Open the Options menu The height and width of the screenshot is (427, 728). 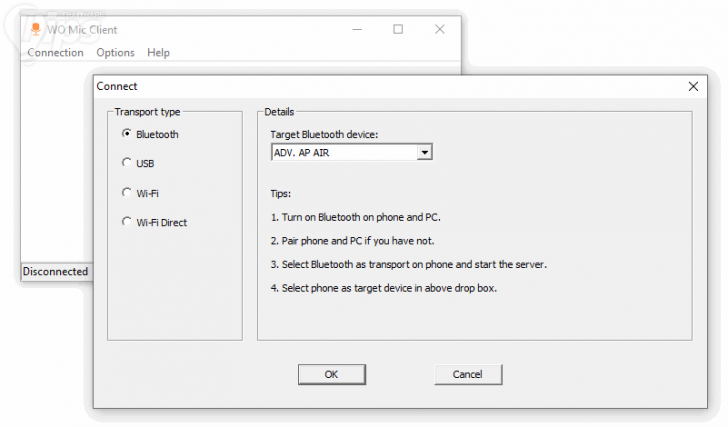[x=116, y=52]
